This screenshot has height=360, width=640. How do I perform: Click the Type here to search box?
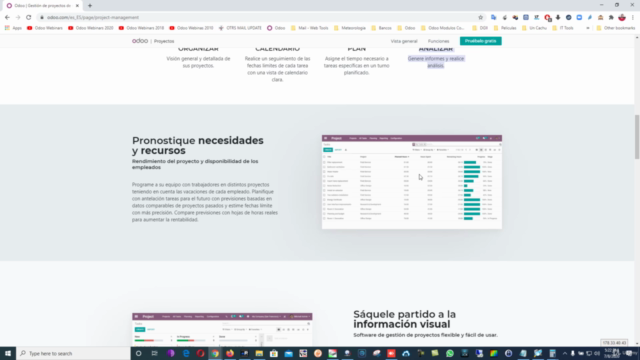(73, 353)
